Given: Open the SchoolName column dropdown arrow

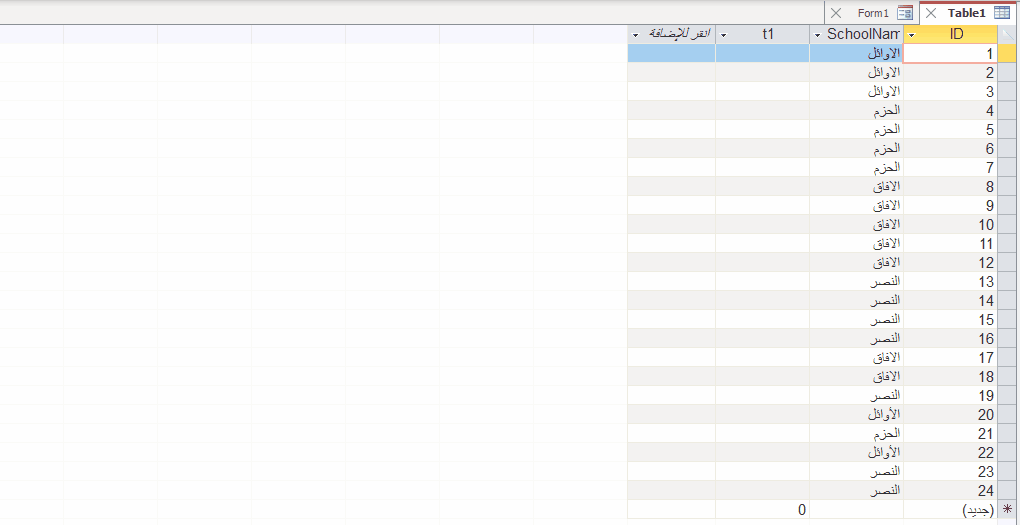Looking at the screenshot, I should tap(818, 35).
